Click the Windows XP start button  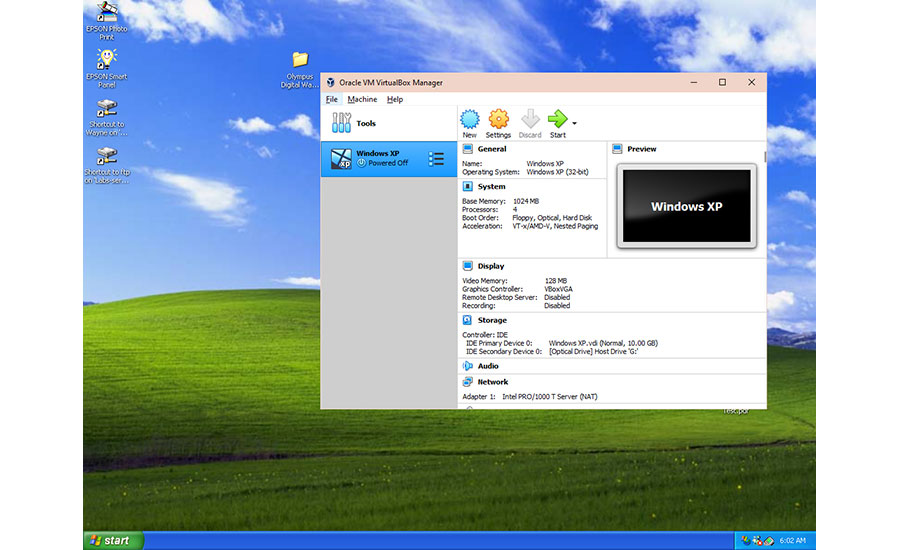click(108, 540)
